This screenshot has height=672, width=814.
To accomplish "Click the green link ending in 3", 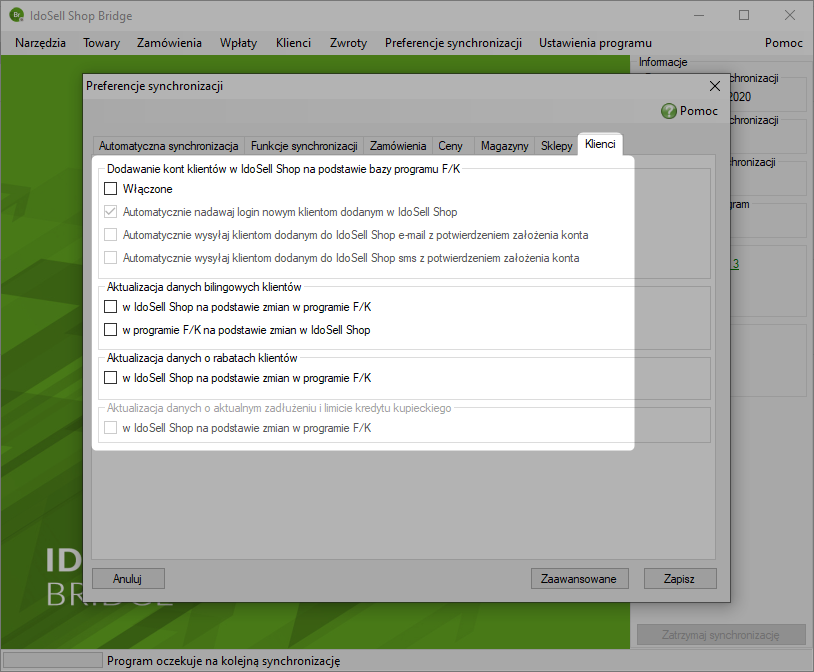I will tap(735, 264).
